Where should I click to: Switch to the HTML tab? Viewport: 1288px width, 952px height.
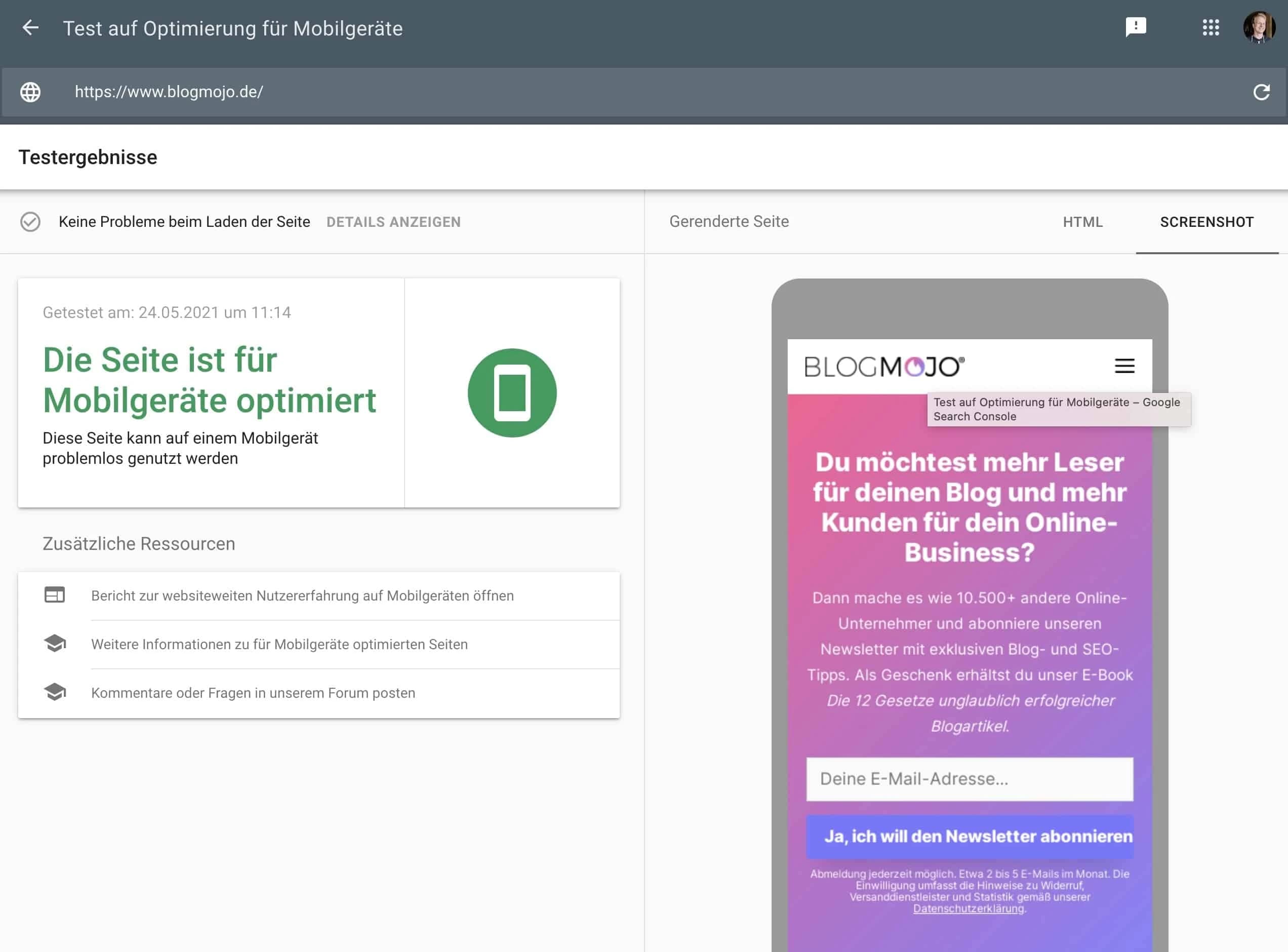1083,222
